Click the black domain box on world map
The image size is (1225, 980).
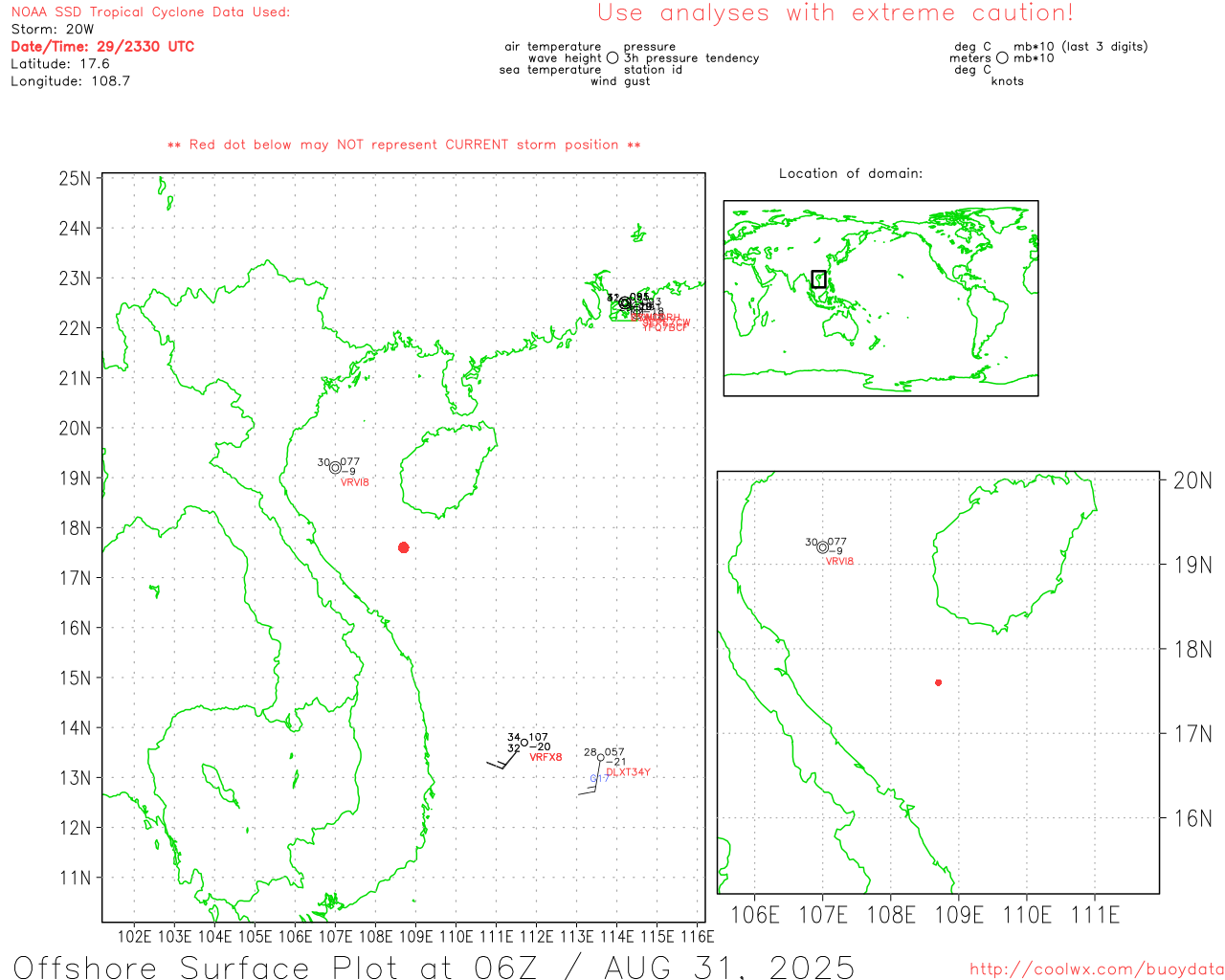click(x=818, y=279)
